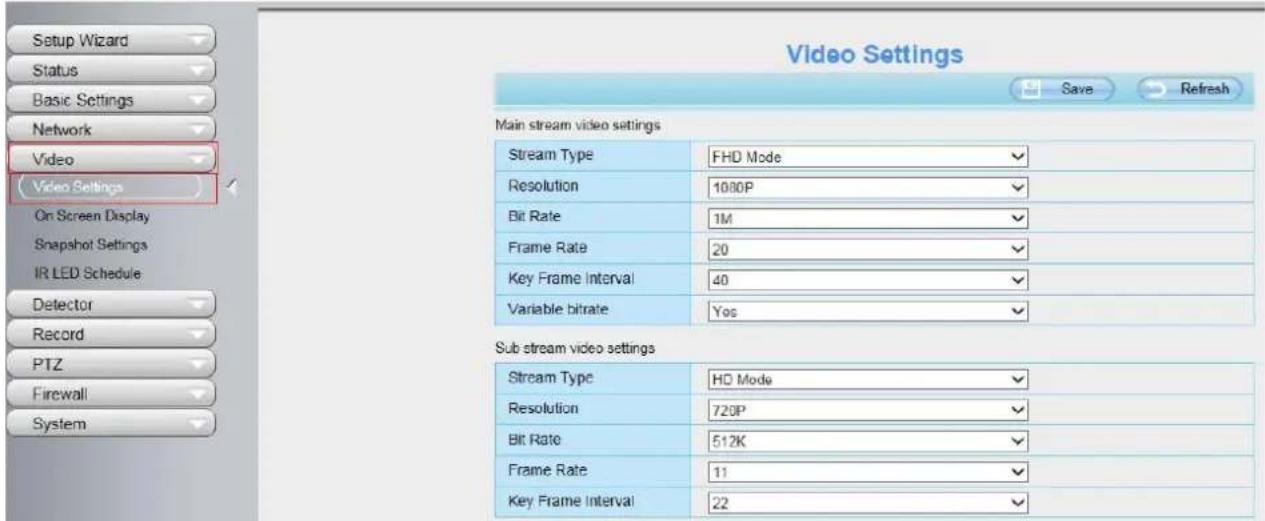Open sub stream Bit Rate dropdown showing 512K

tap(868, 439)
